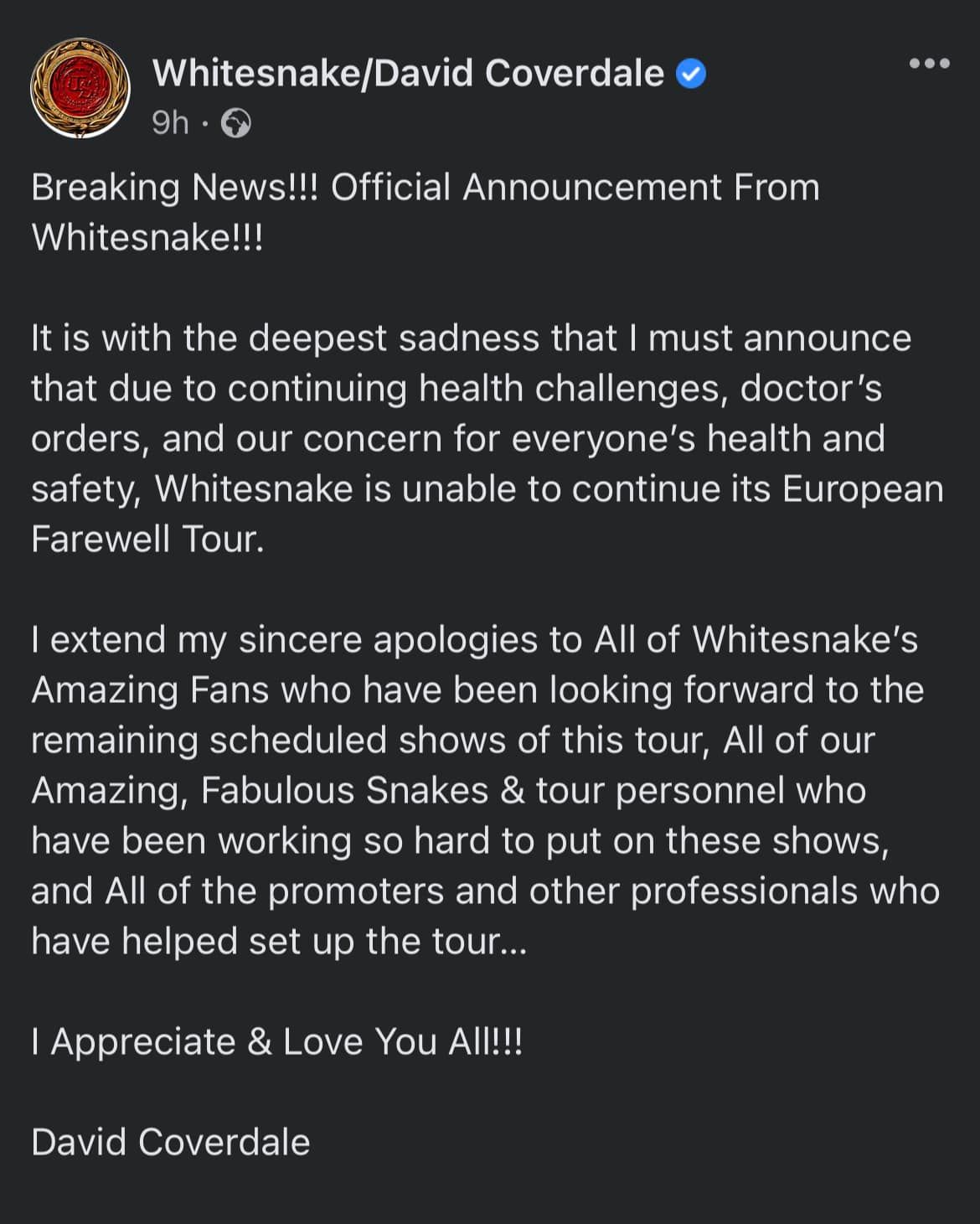Screen dimensions: 980x1224
Task: Click the line "I Appreciate & Love You All!!!"
Action: coord(276,1041)
